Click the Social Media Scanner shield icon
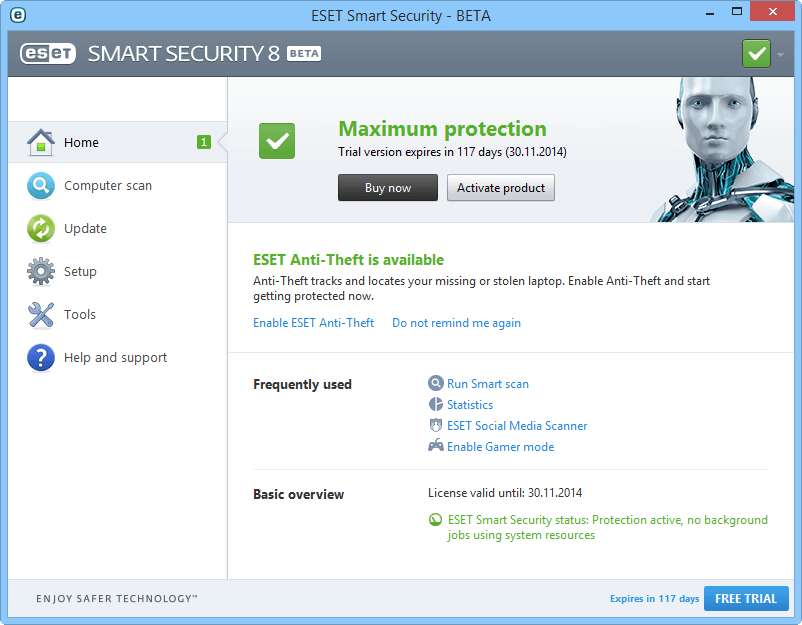The width and height of the screenshot is (802, 625). click(x=435, y=425)
